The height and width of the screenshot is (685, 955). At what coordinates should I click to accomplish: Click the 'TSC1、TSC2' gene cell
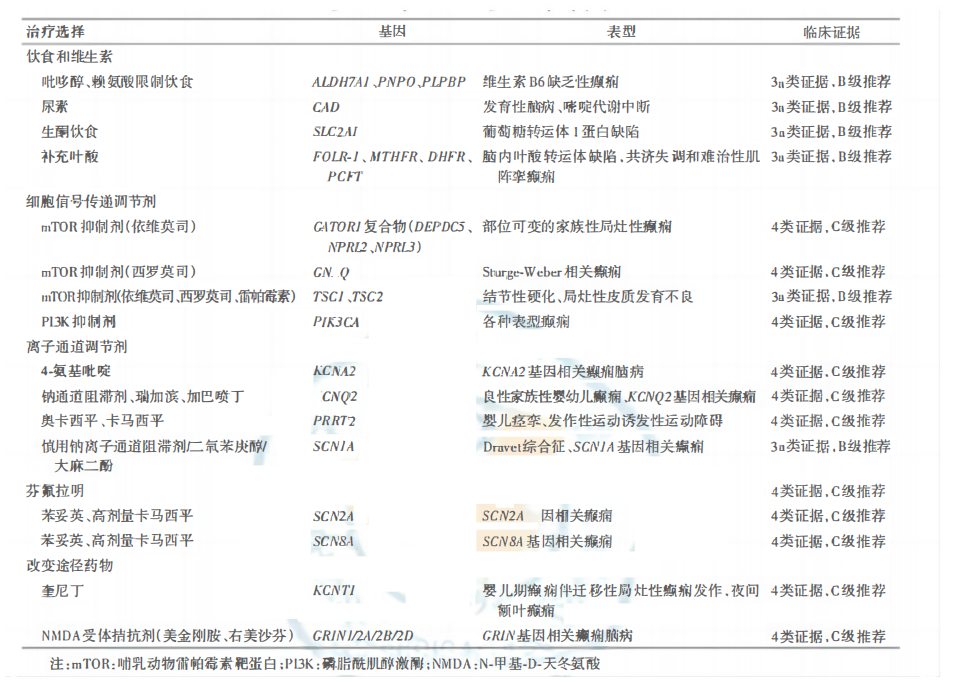(348, 297)
